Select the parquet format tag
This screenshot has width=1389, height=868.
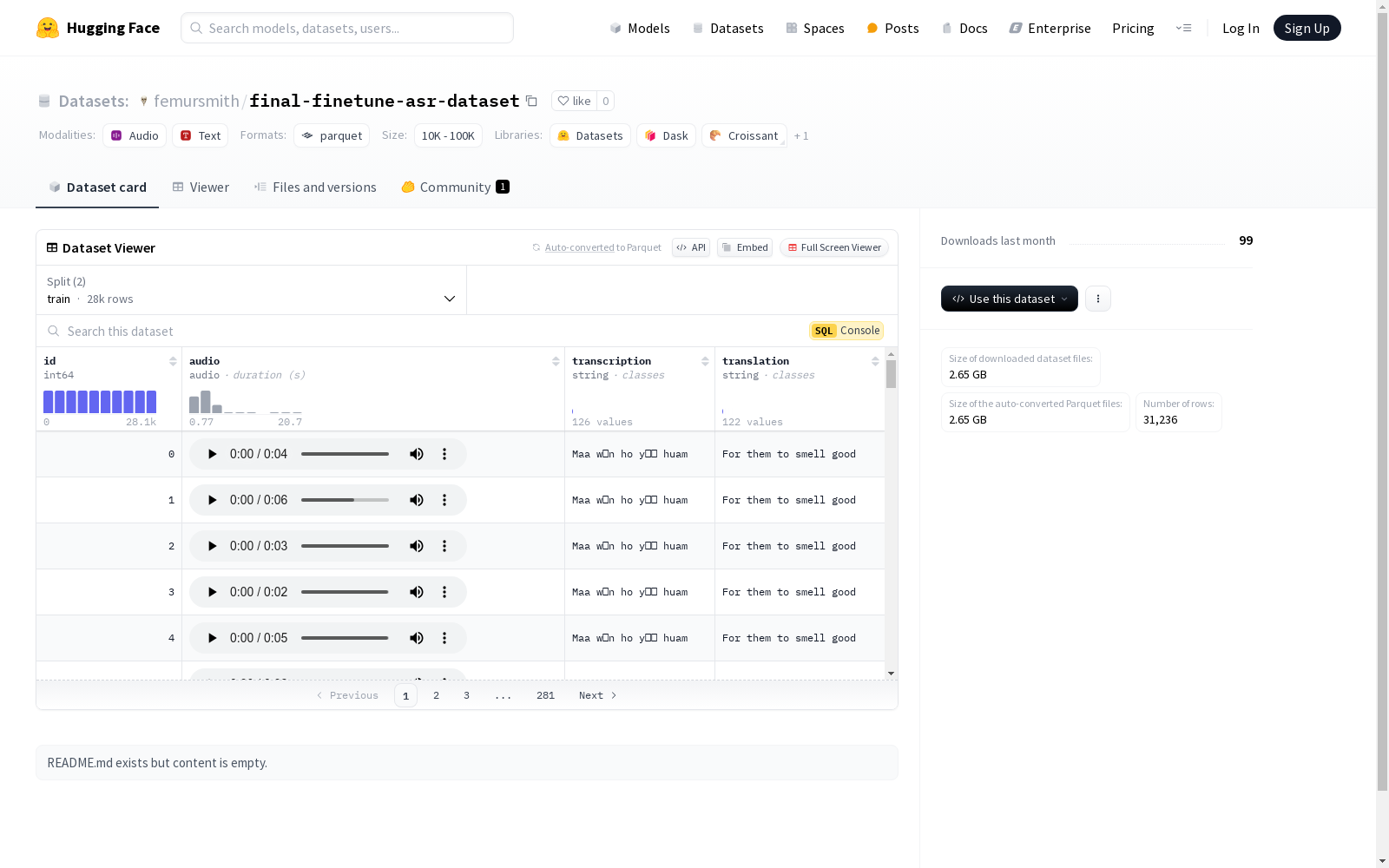pyautogui.click(x=332, y=135)
